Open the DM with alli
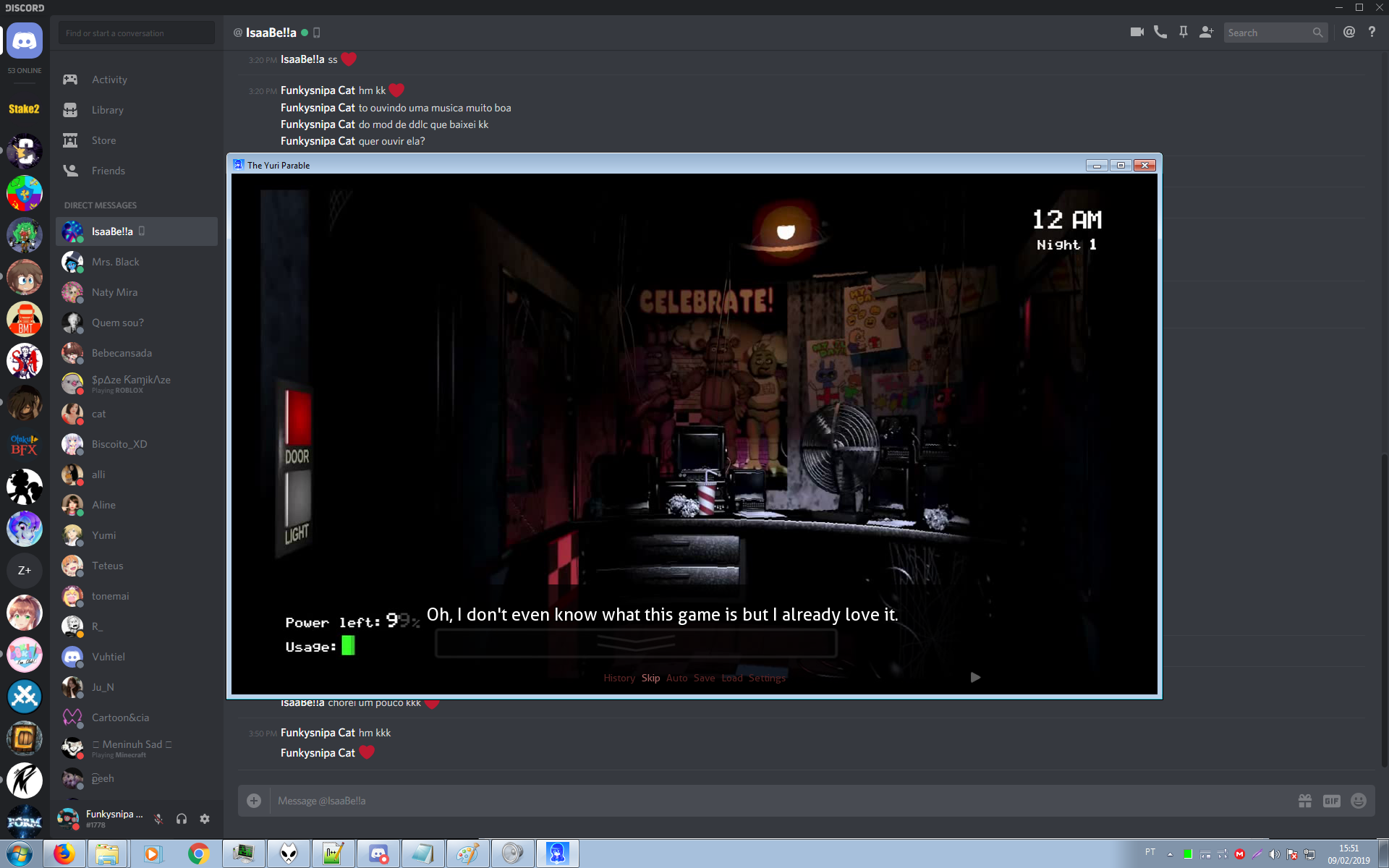1389x868 pixels. pyautogui.click(x=137, y=475)
